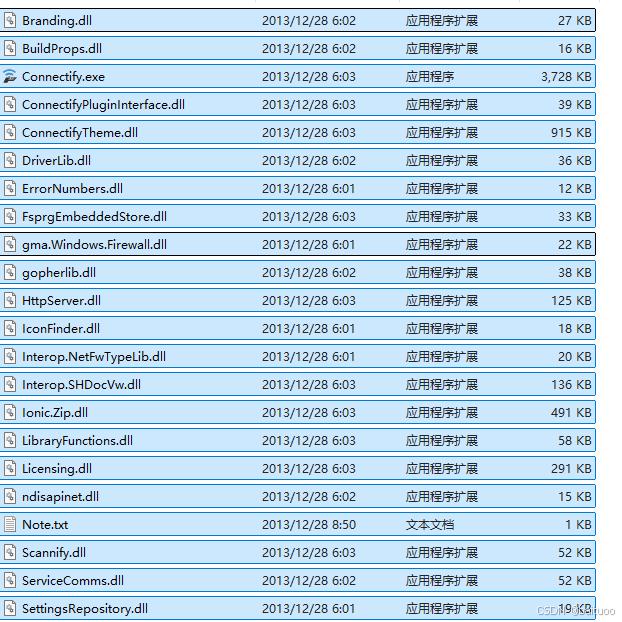Viewport: 622px width, 622px height.
Task: Select the file name Note.txt
Action: [45, 524]
